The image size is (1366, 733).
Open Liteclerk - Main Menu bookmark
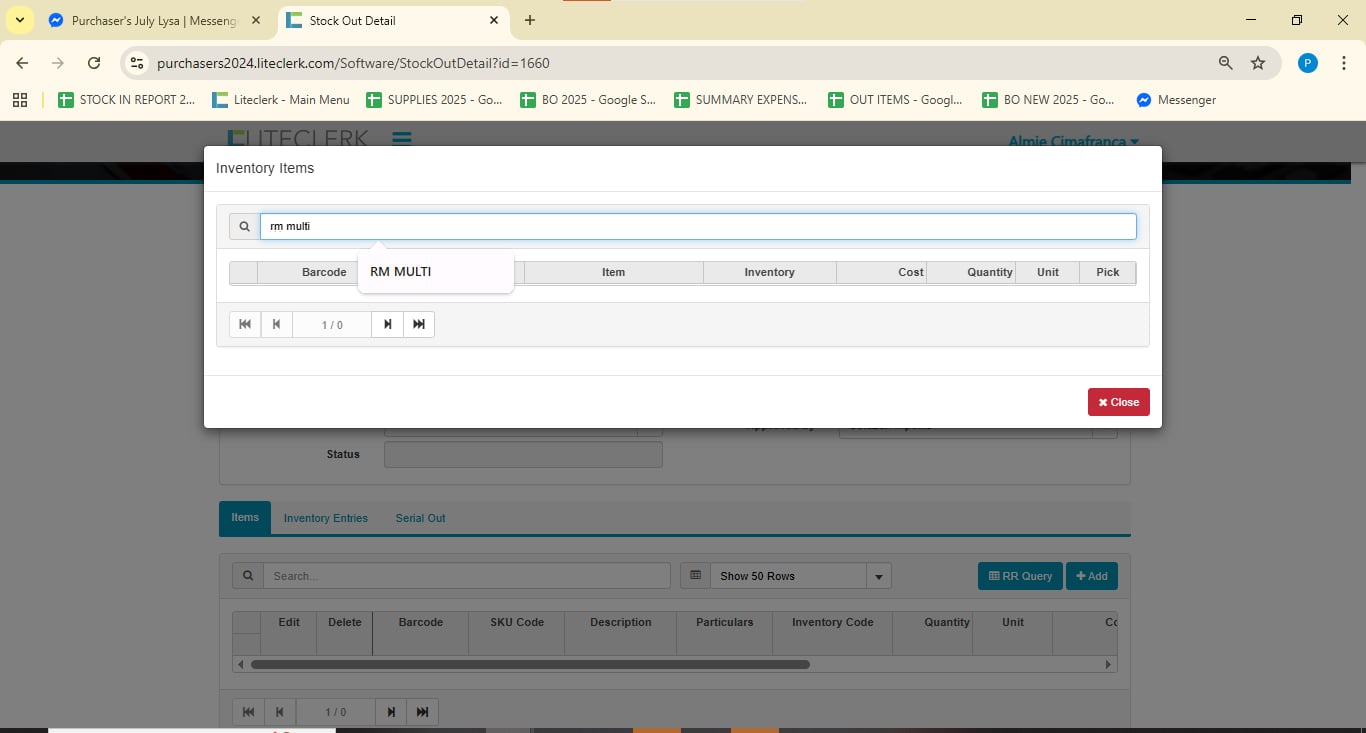(x=281, y=100)
